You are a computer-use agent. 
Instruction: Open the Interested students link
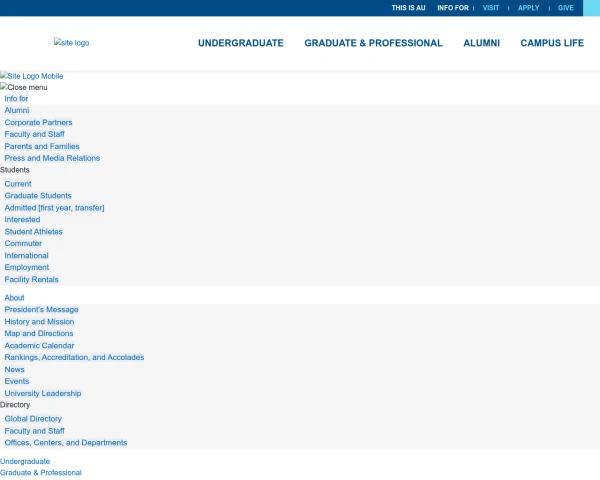[x=22, y=220]
